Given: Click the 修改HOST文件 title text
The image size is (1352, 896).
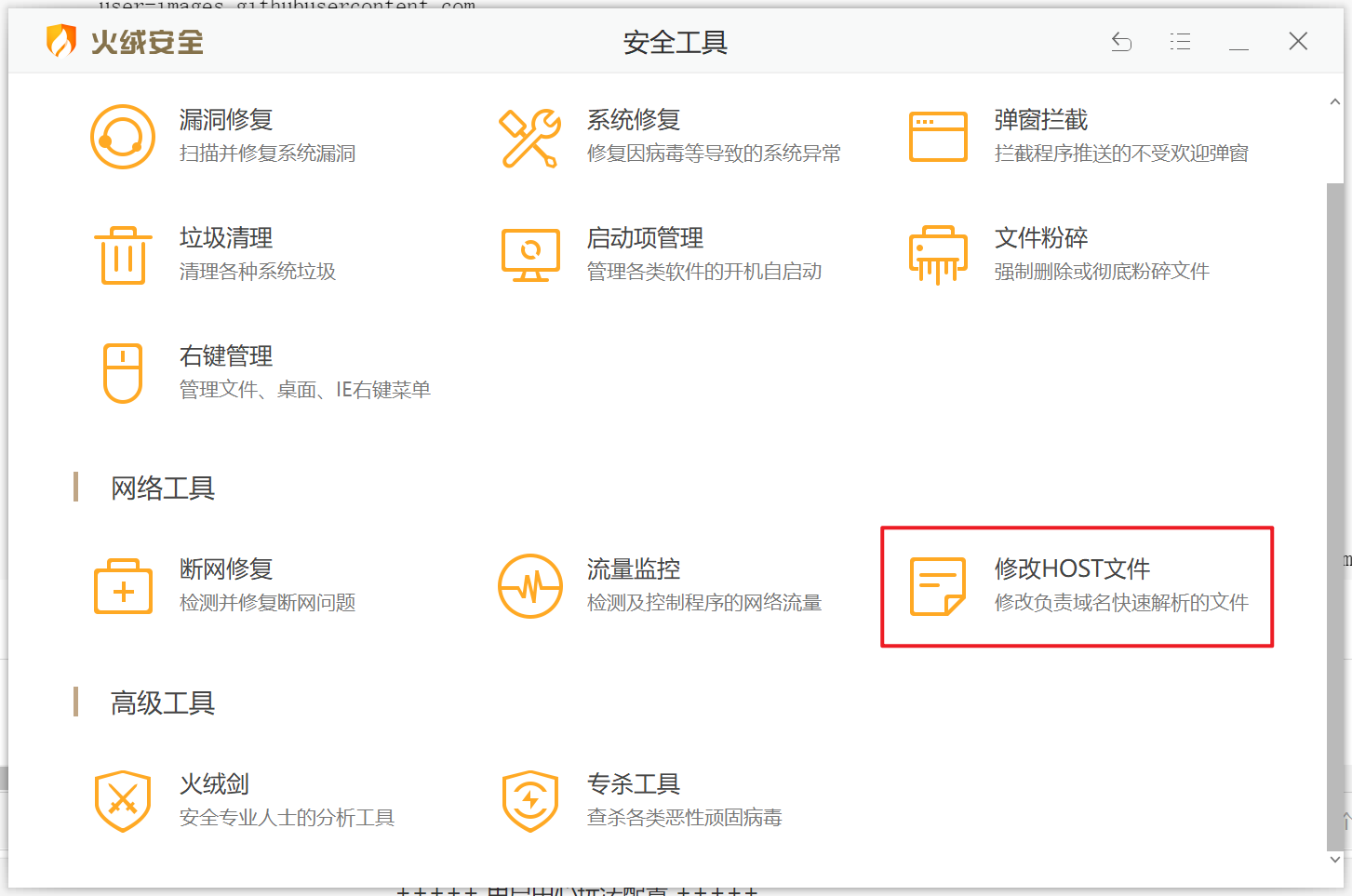Looking at the screenshot, I should [1072, 568].
